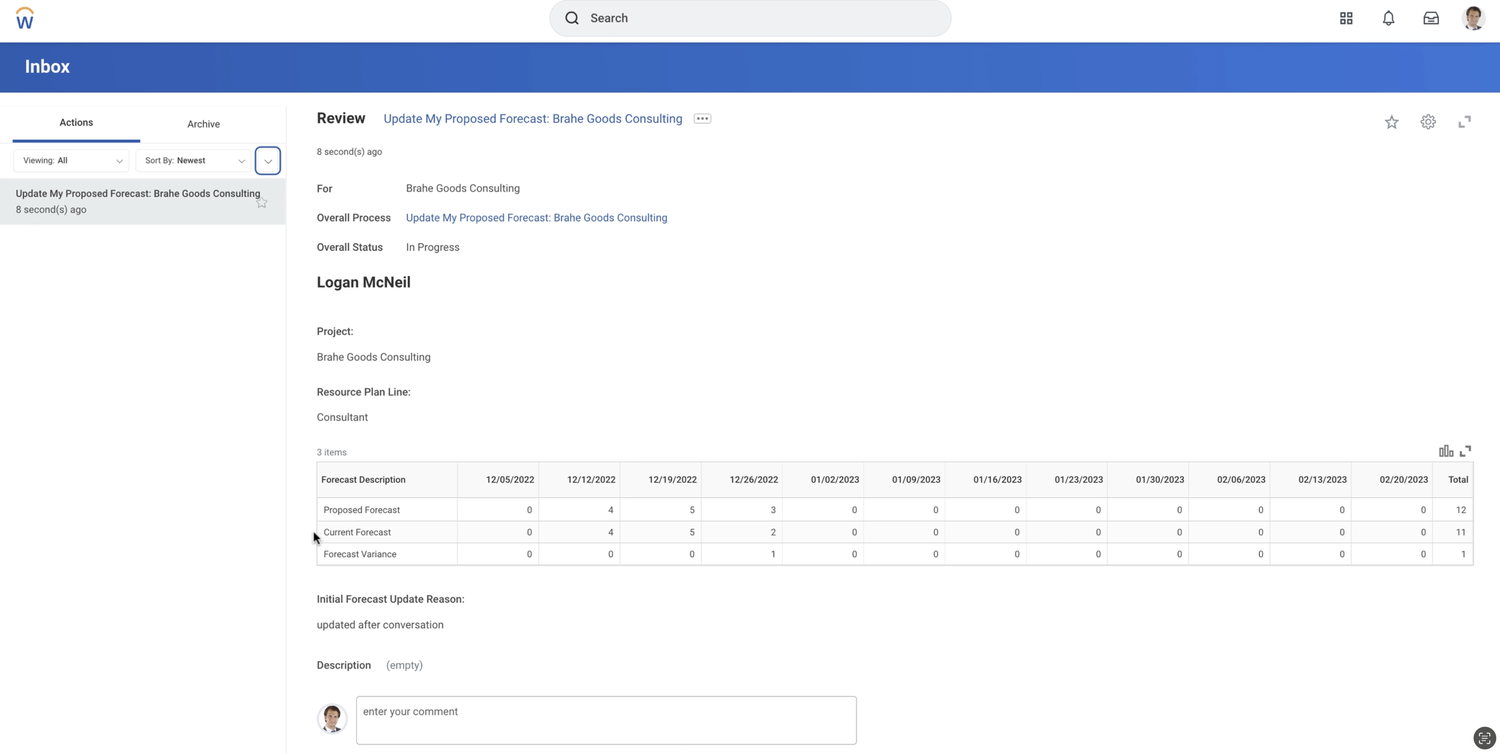Open the related actions ellipsis menu
Screen dimensions: 1500x754
pos(702,118)
